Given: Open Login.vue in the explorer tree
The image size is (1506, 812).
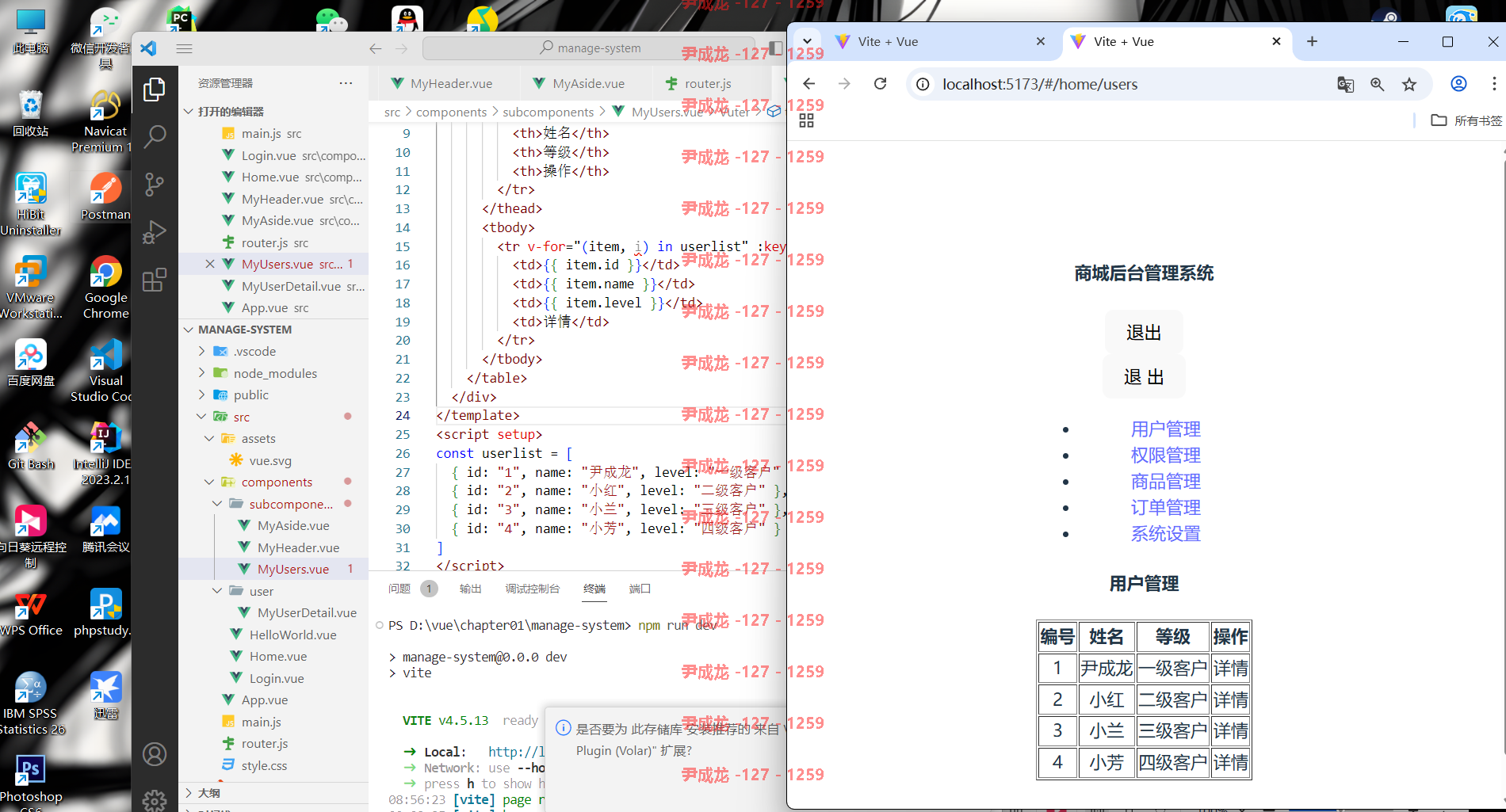Looking at the screenshot, I should click(x=277, y=678).
